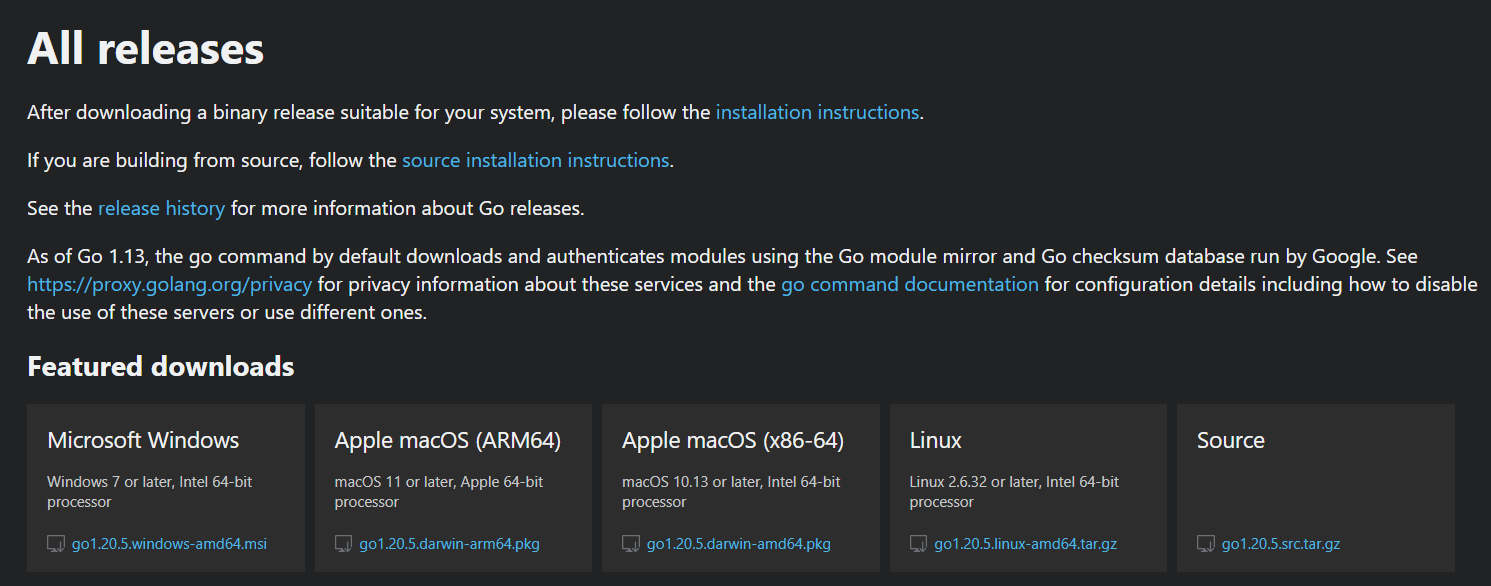
Task: Select the Microsoft Windows download card title
Action: pos(143,440)
